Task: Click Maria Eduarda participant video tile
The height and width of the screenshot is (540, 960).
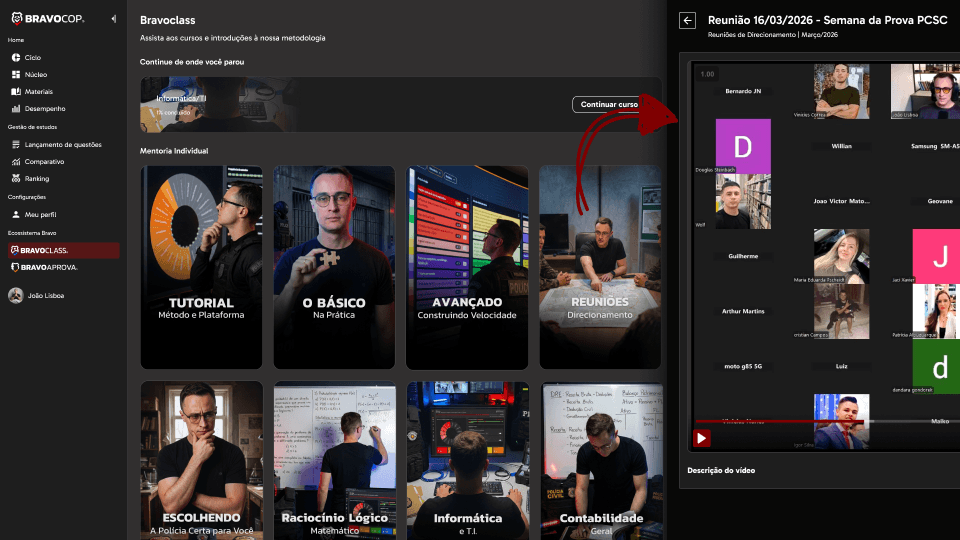Action: point(841,257)
